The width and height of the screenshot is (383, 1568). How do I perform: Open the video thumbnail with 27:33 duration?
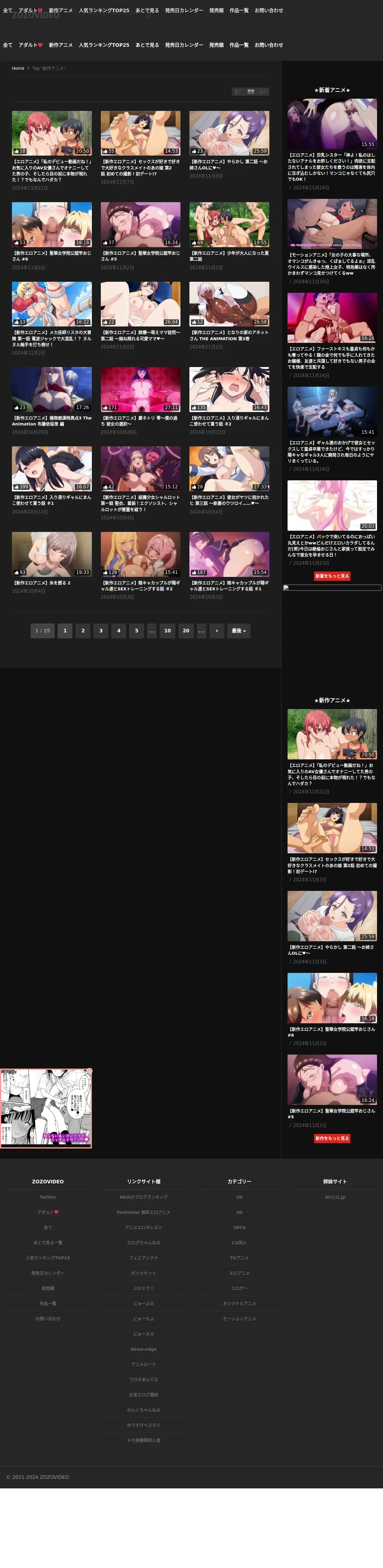click(x=229, y=469)
